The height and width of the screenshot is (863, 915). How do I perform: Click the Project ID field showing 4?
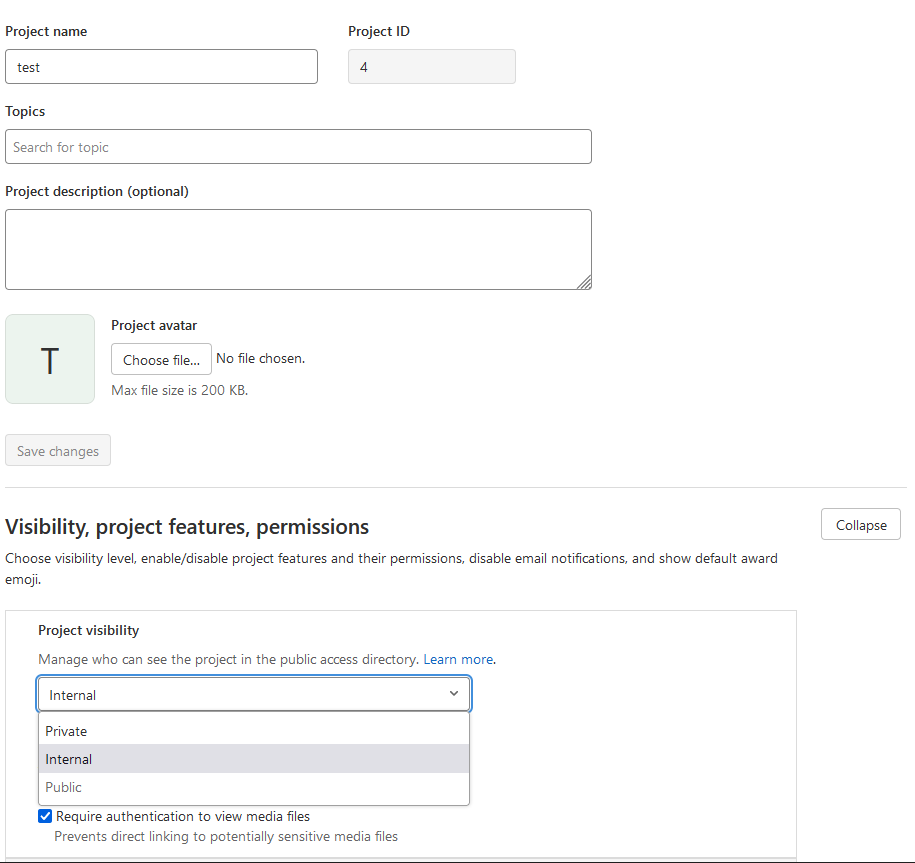click(431, 67)
